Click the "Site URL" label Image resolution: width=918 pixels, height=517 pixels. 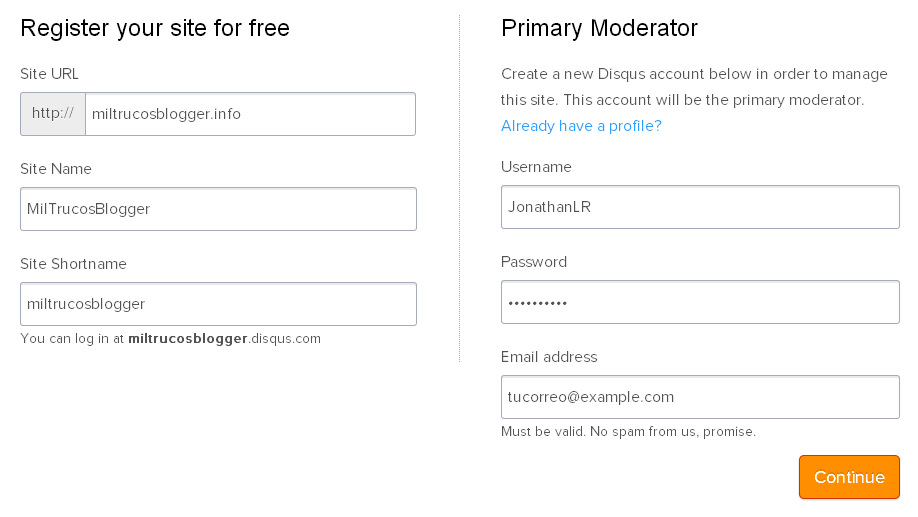click(x=49, y=74)
